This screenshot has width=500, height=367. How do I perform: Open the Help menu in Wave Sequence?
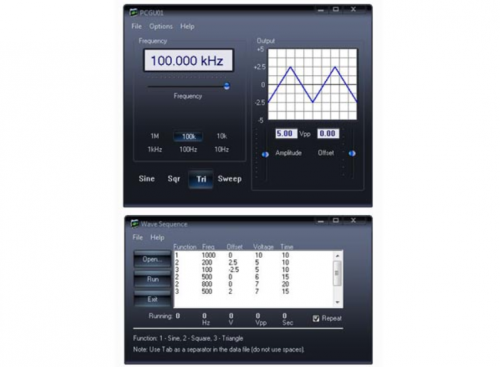[x=157, y=237]
